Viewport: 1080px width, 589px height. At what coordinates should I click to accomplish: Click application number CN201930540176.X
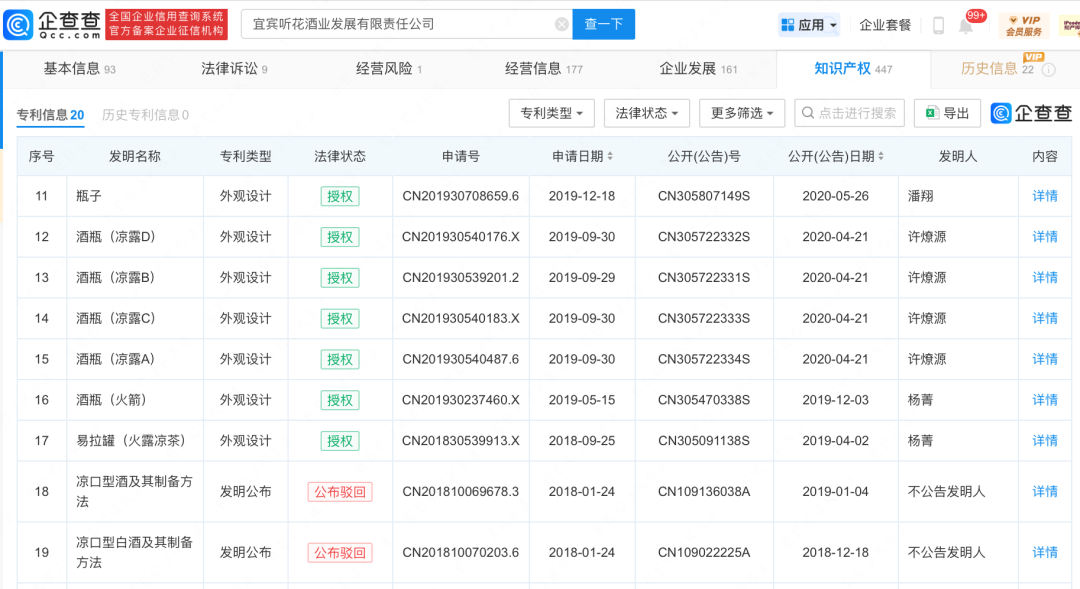coord(461,237)
